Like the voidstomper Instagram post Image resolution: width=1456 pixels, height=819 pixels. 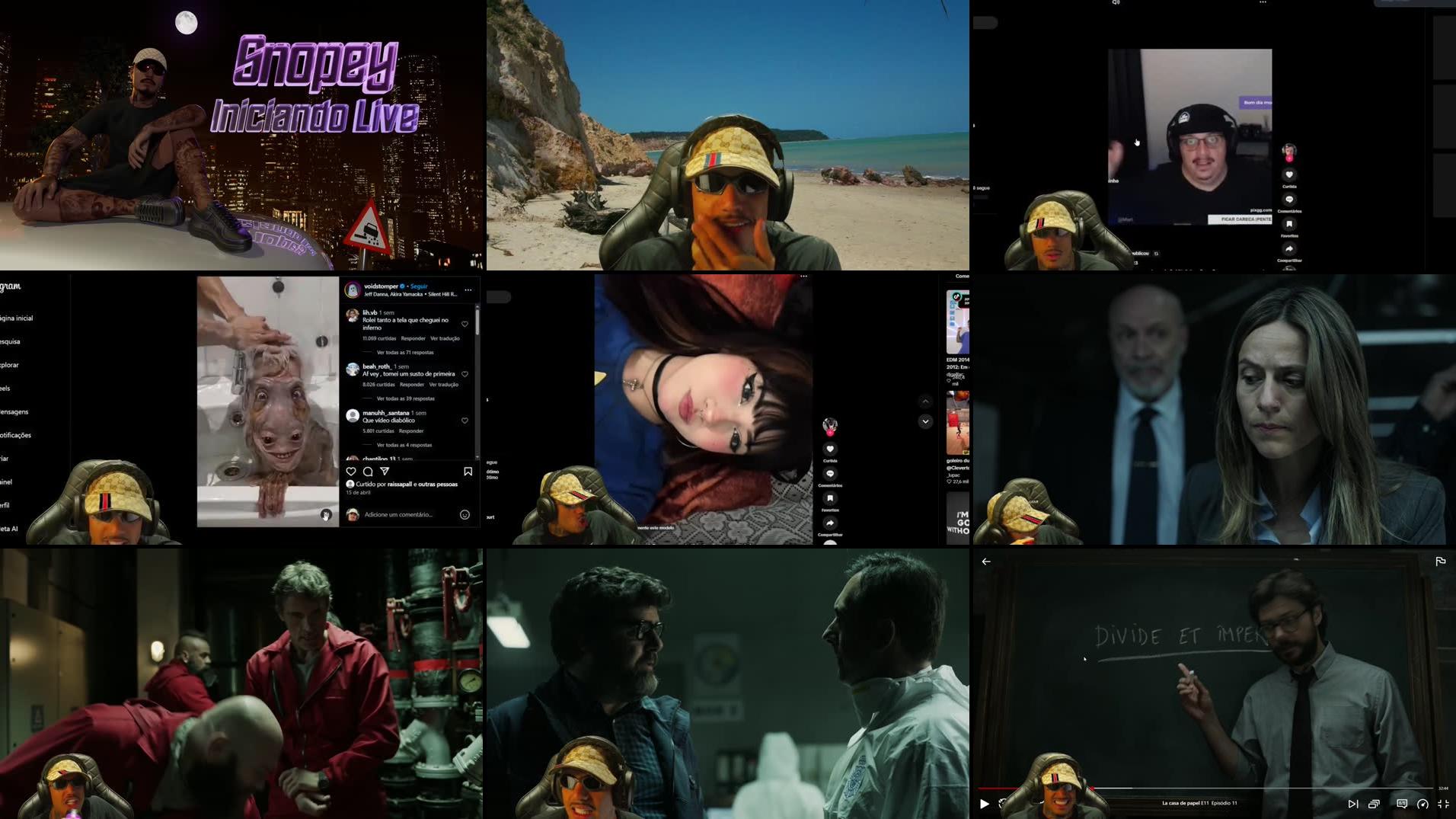click(x=351, y=472)
